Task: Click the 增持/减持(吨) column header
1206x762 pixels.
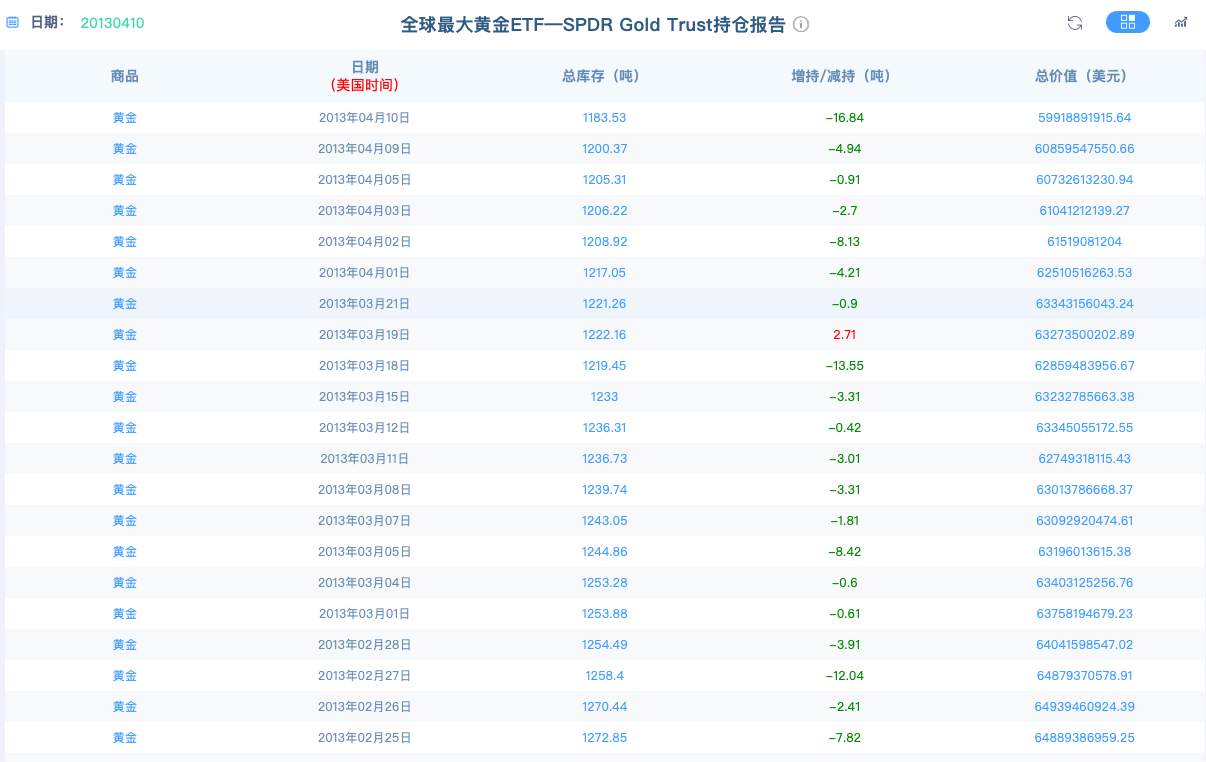Action: [x=844, y=76]
